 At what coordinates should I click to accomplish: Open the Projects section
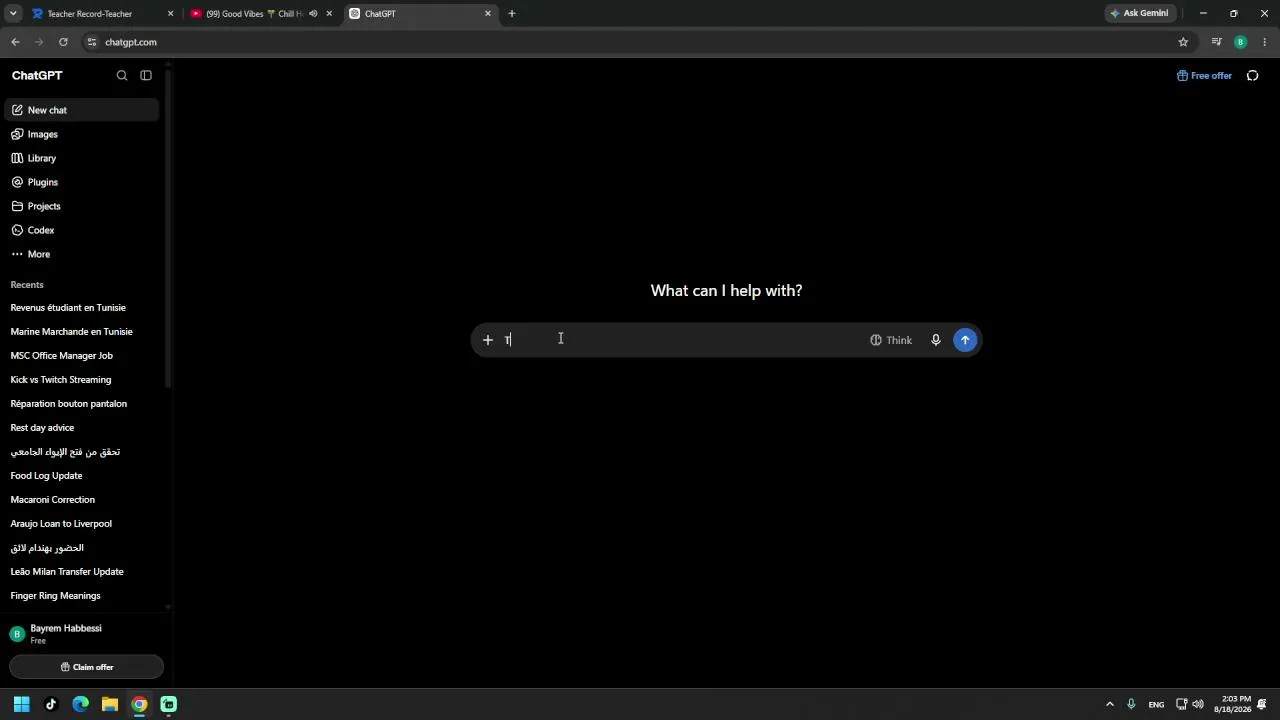(81, 206)
